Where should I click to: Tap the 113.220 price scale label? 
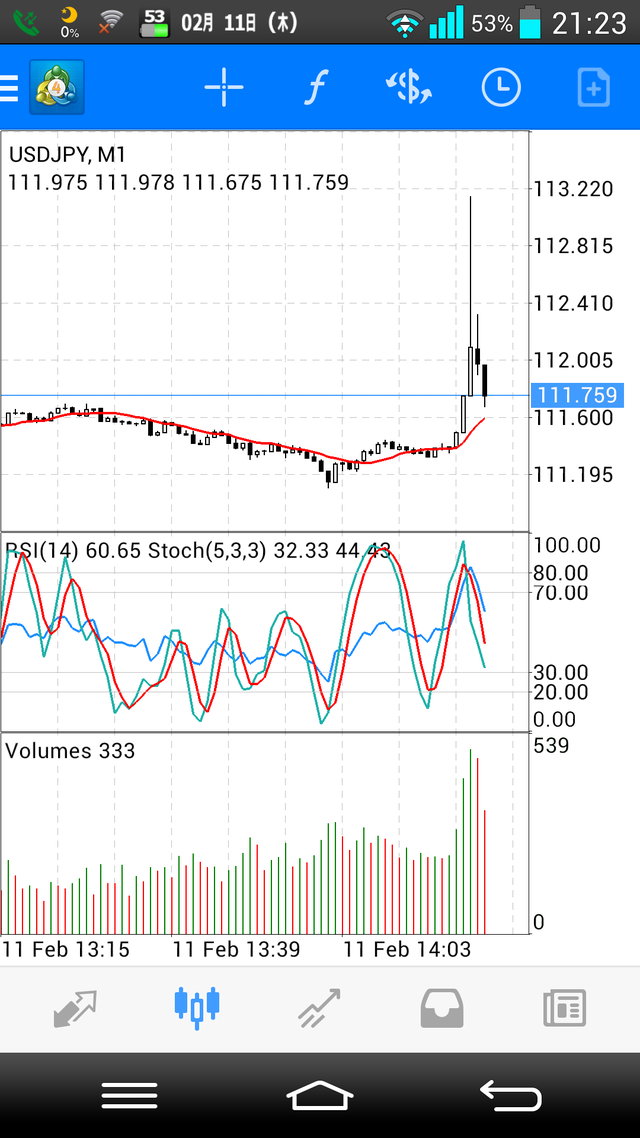click(x=573, y=189)
